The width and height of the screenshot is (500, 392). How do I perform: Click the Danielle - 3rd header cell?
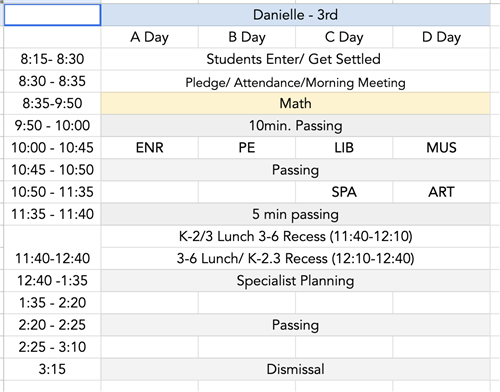point(295,15)
